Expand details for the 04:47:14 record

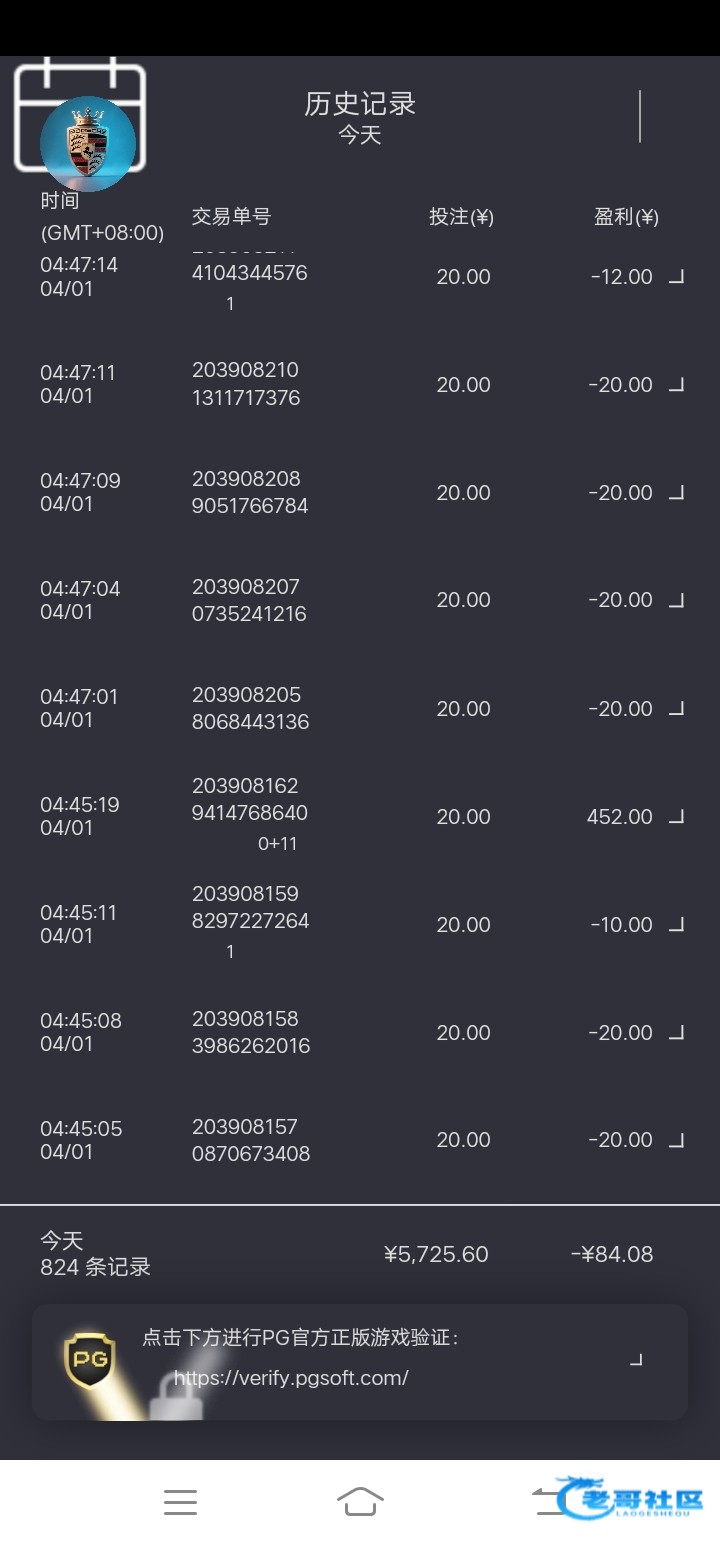pos(676,277)
